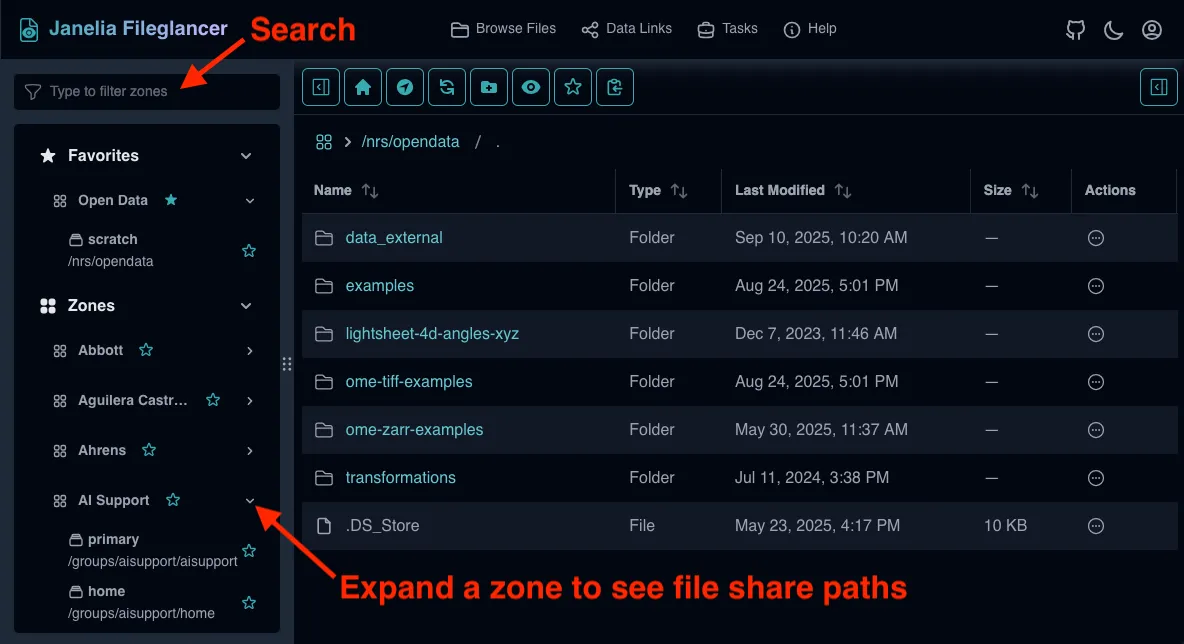
Task: Open the GitHub icon in header
Action: (x=1076, y=30)
